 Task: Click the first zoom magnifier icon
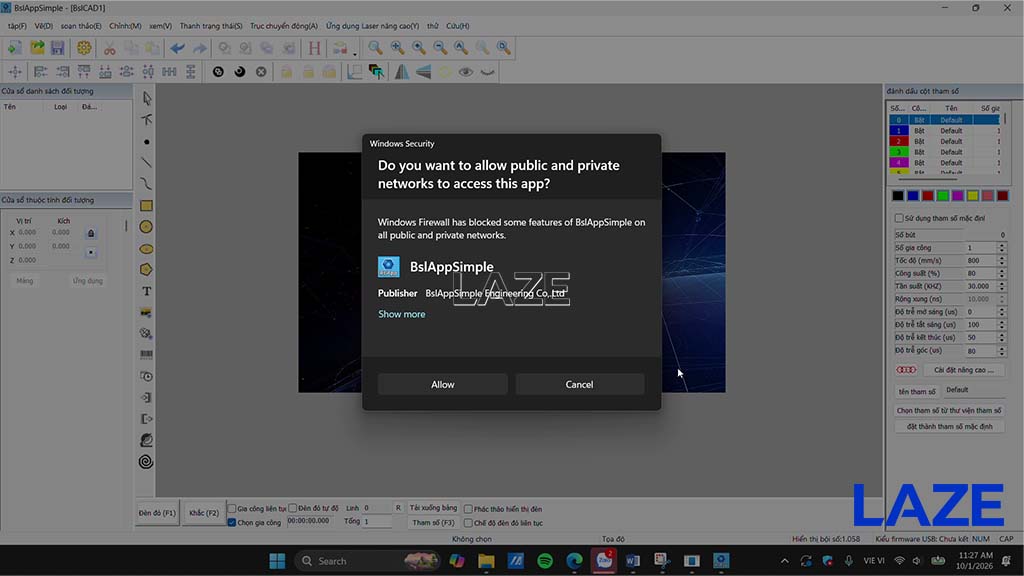(x=375, y=48)
